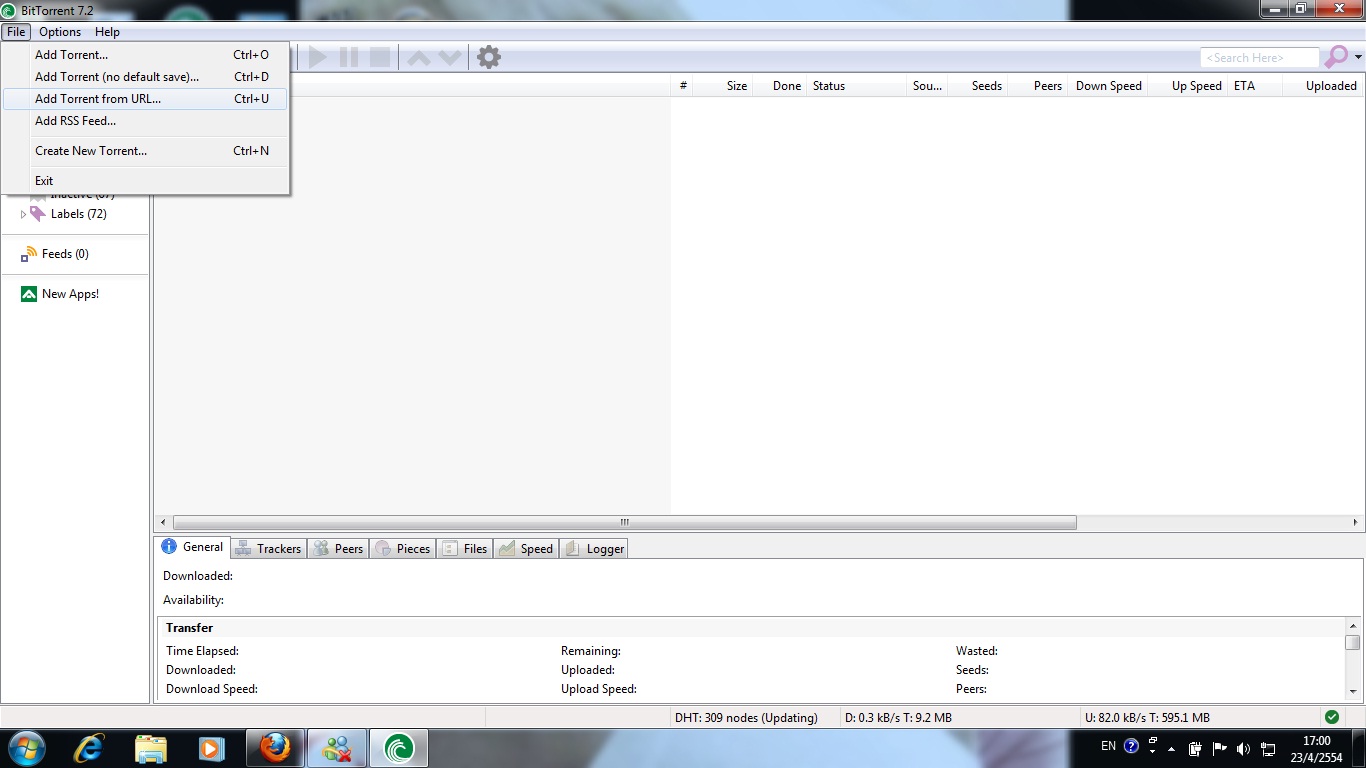Move torrent up in the queue
Image resolution: width=1366 pixels, height=768 pixels.
pyautogui.click(x=419, y=58)
